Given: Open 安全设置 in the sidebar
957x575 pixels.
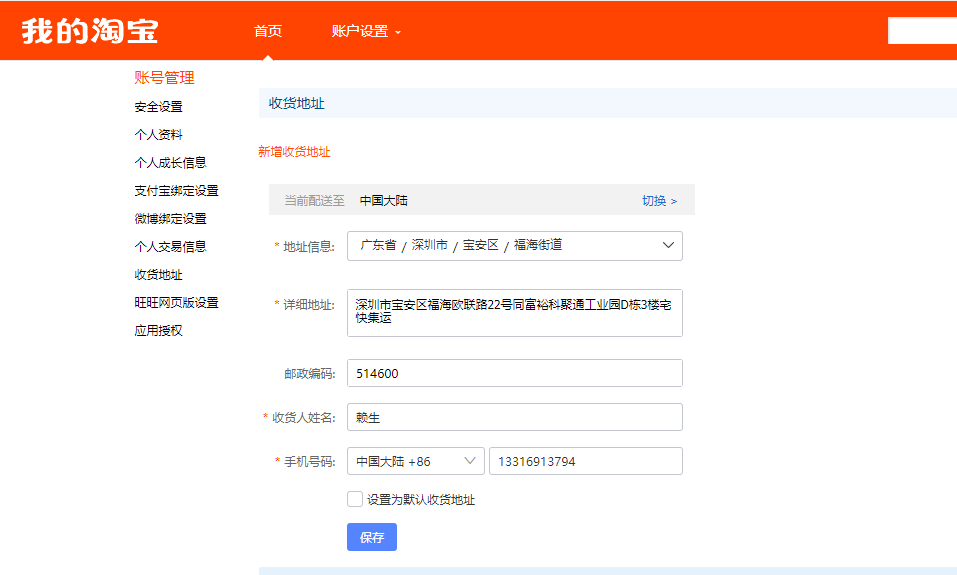Looking at the screenshot, I should click(158, 107).
